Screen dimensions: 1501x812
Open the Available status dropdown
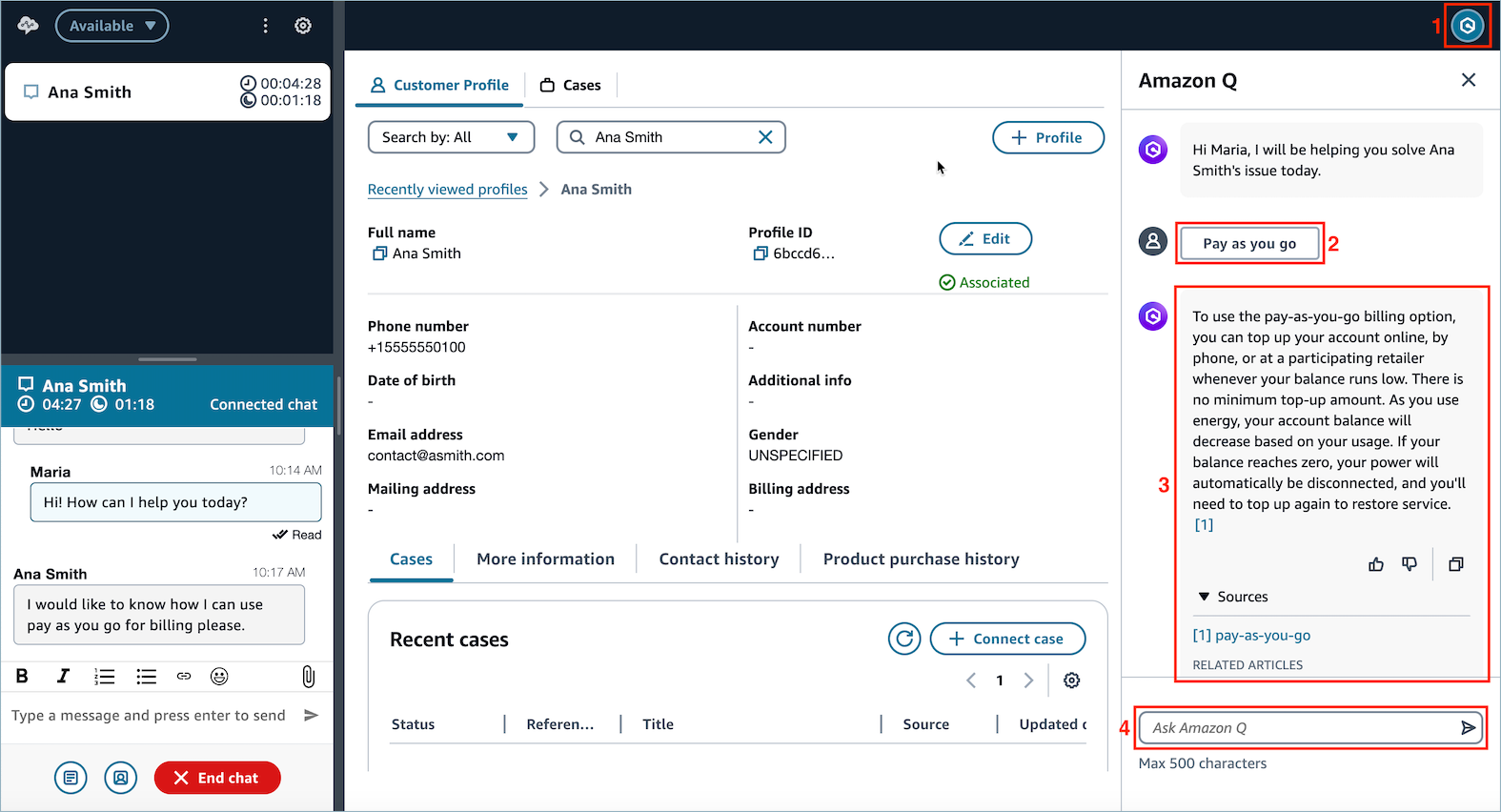[112, 26]
